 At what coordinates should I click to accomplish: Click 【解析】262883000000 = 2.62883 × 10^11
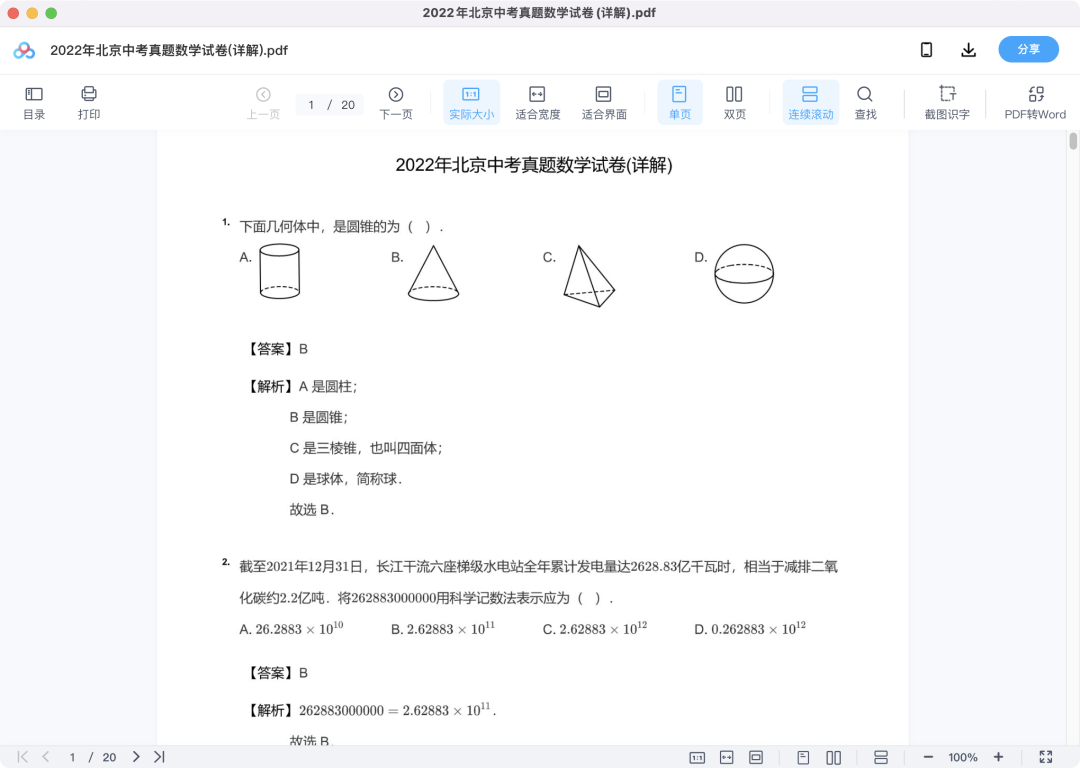371,710
